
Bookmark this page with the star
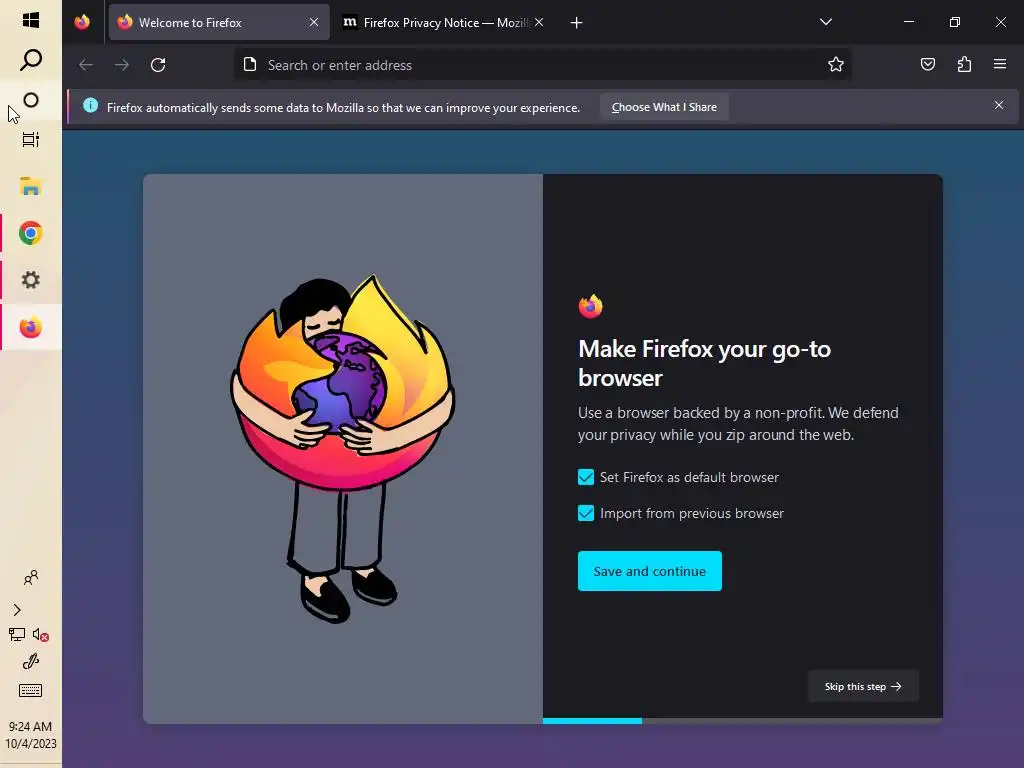pos(836,64)
